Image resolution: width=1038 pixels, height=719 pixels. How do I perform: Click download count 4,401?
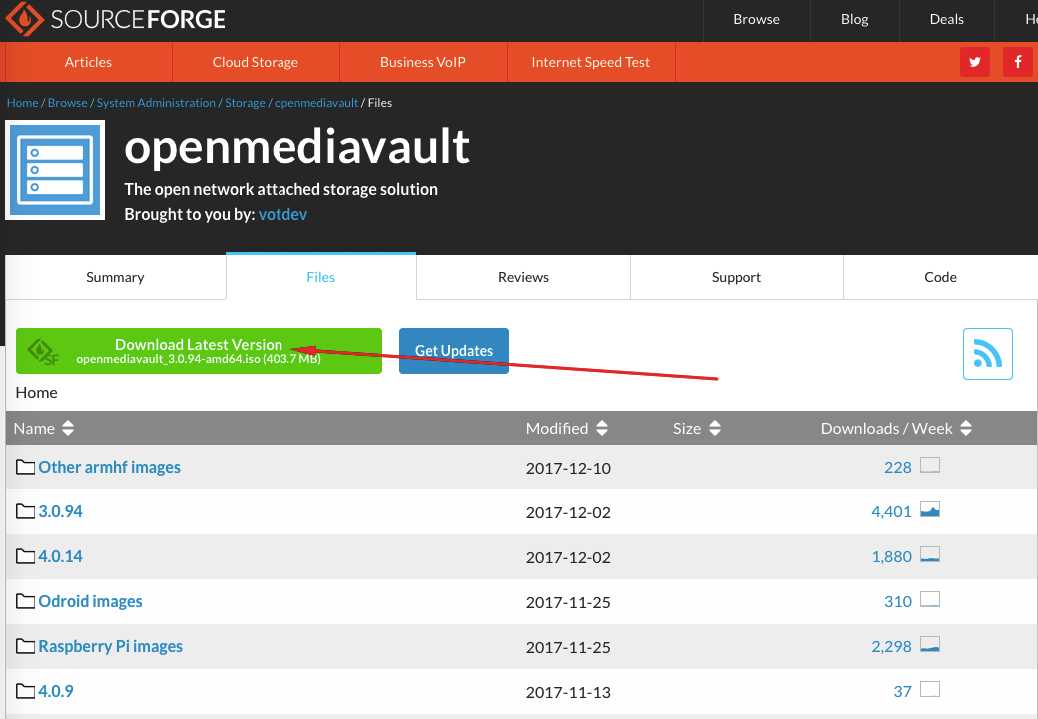pyautogui.click(x=891, y=512)
